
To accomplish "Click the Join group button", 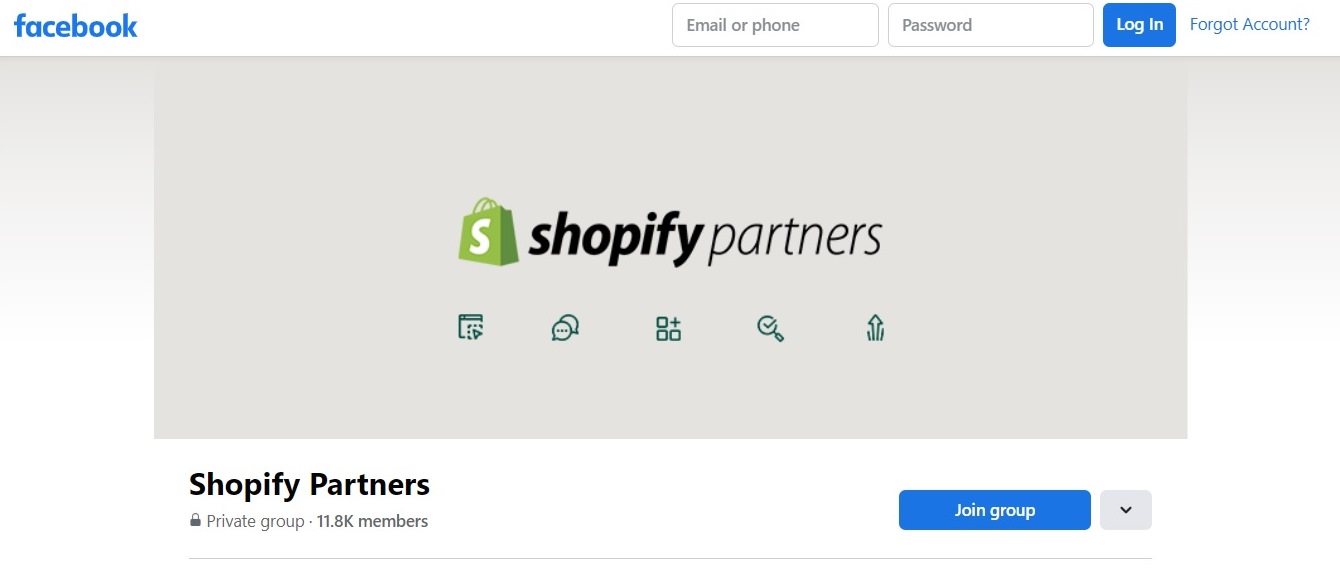I will point(995,510).
